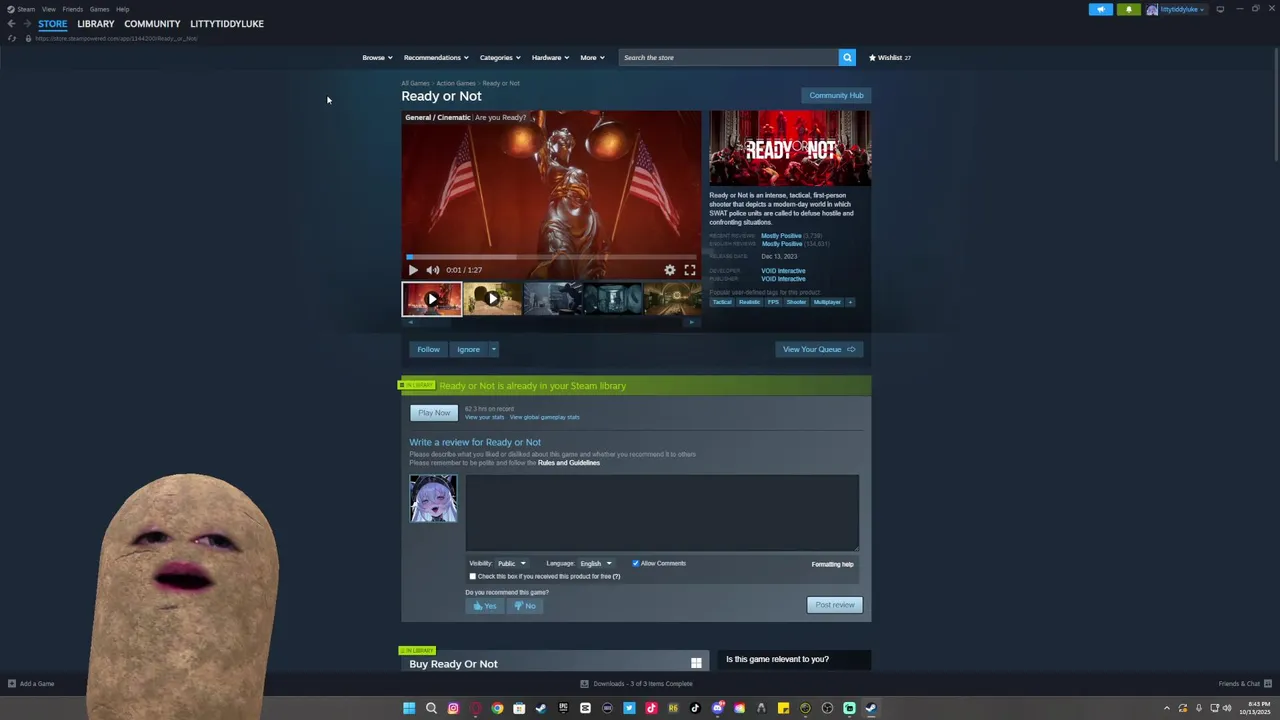Open OBS Studio from taskbar
This screenshot has height=720, width=1280.
(x=827, y=708)
